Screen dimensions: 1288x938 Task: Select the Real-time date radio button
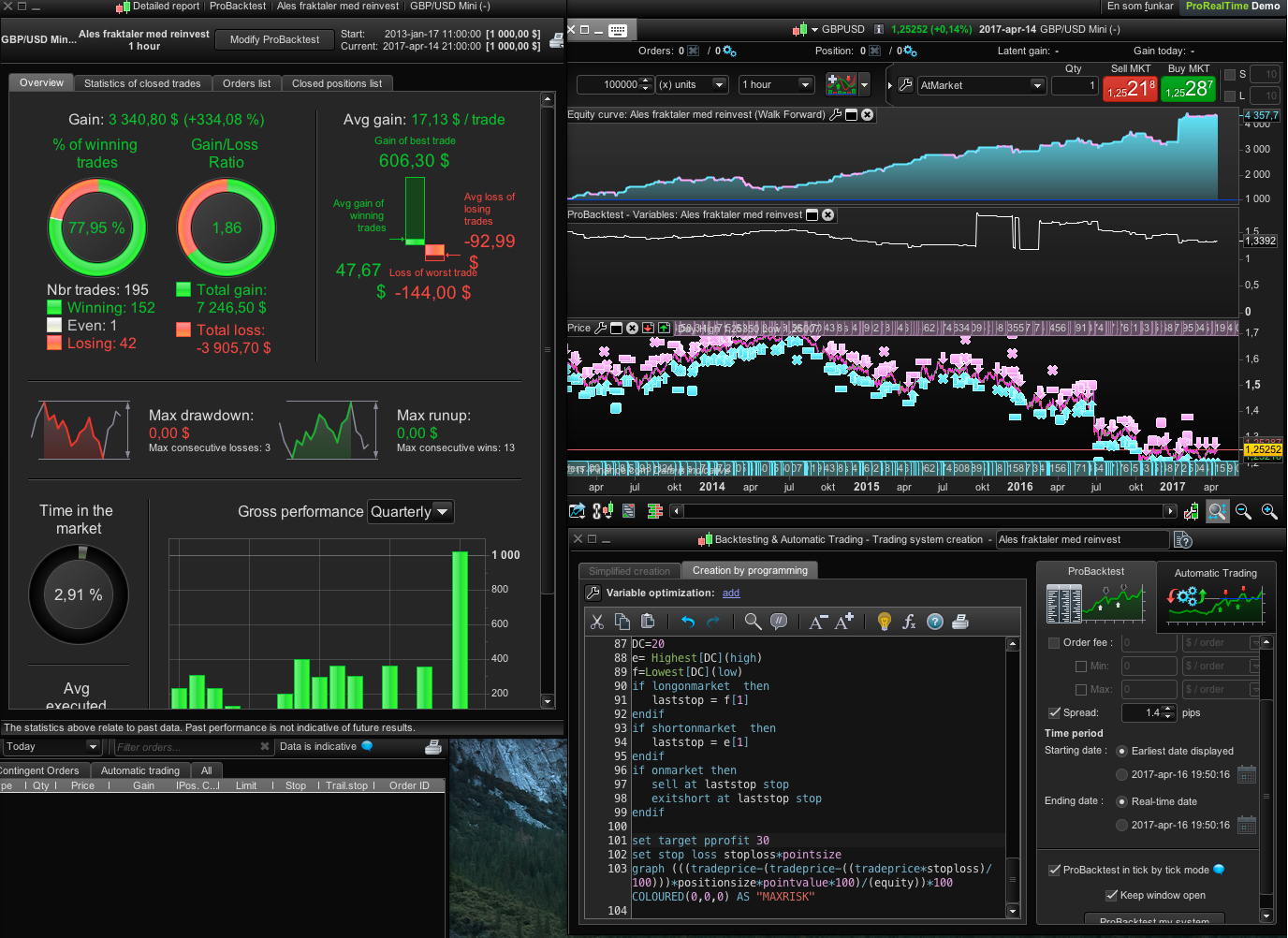point(1121,801)
